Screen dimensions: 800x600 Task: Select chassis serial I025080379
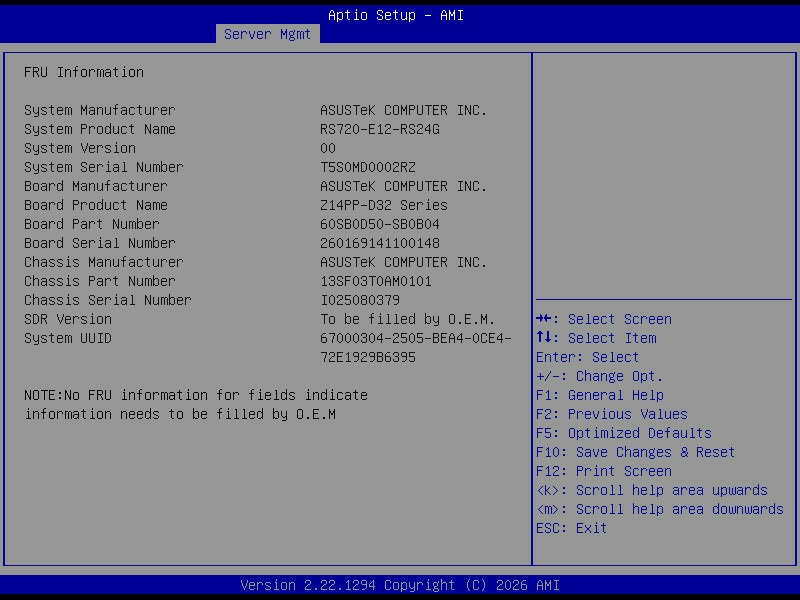coord(360,300)
